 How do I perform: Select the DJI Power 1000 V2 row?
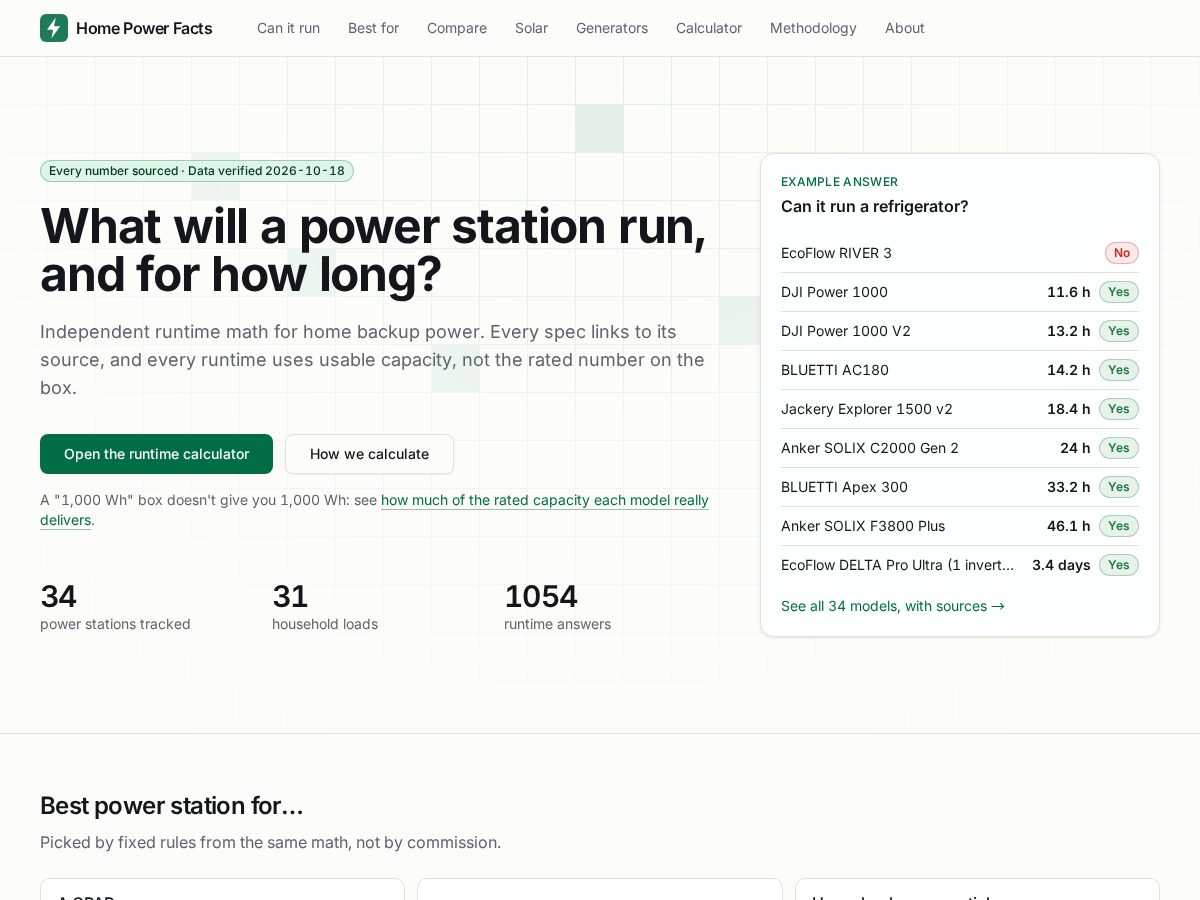[960, 331]
